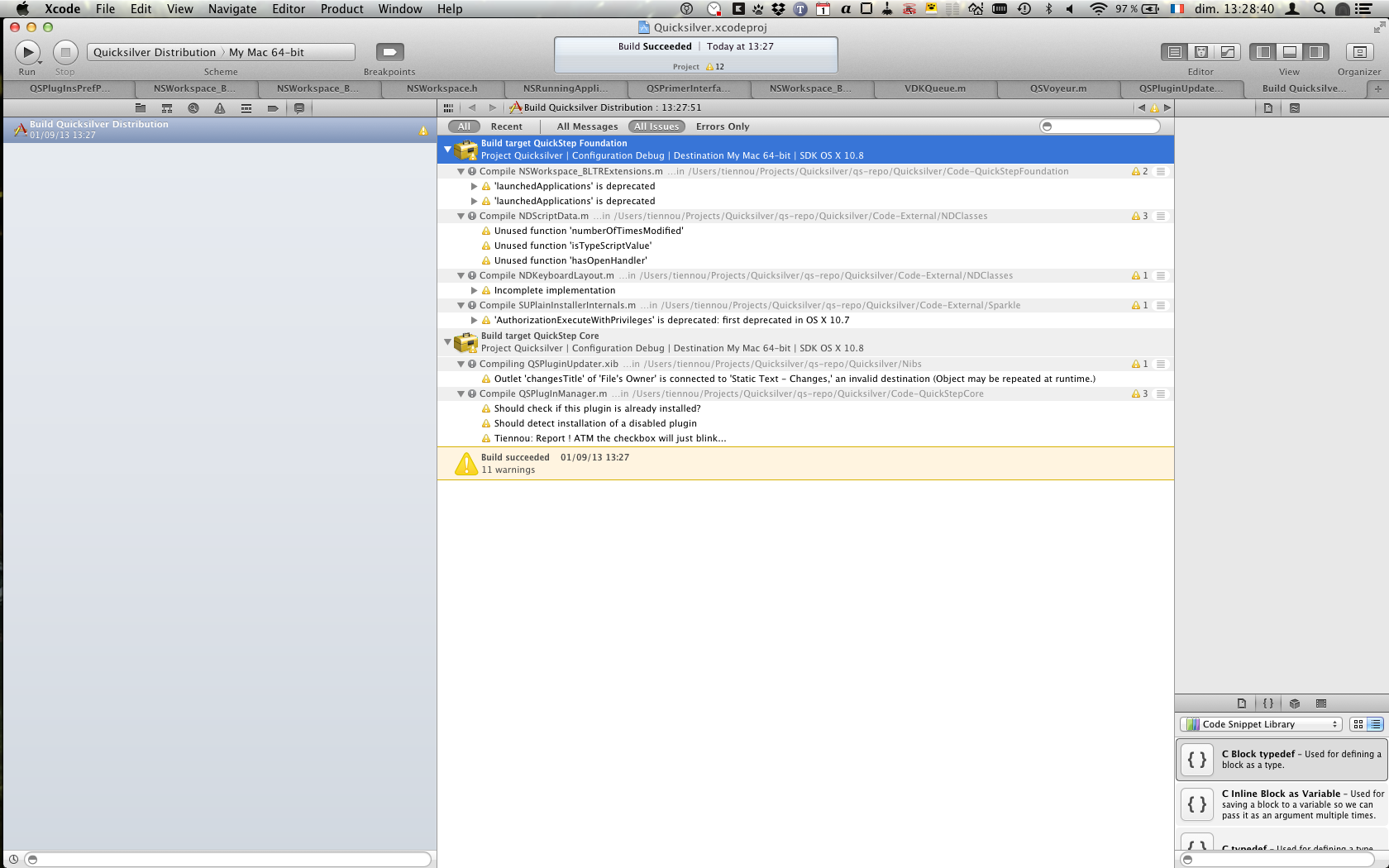The image size is (1389, 868).
Task: Go forward in editor history
Action: coord(493,107)
